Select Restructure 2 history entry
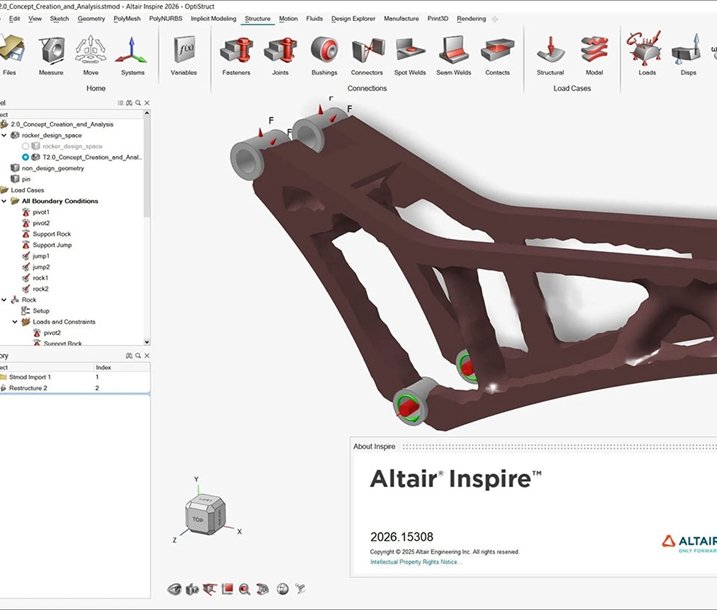Image resolution: width=717 pixels, height=610 pixels. click(x=28, y=388)
